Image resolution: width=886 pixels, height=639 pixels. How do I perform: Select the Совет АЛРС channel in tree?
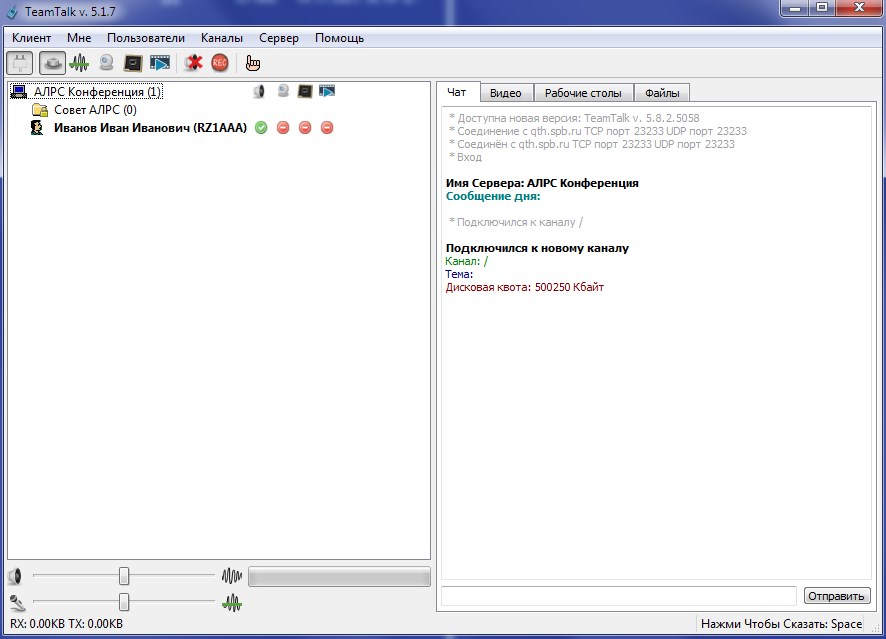[x=94, y=110]
